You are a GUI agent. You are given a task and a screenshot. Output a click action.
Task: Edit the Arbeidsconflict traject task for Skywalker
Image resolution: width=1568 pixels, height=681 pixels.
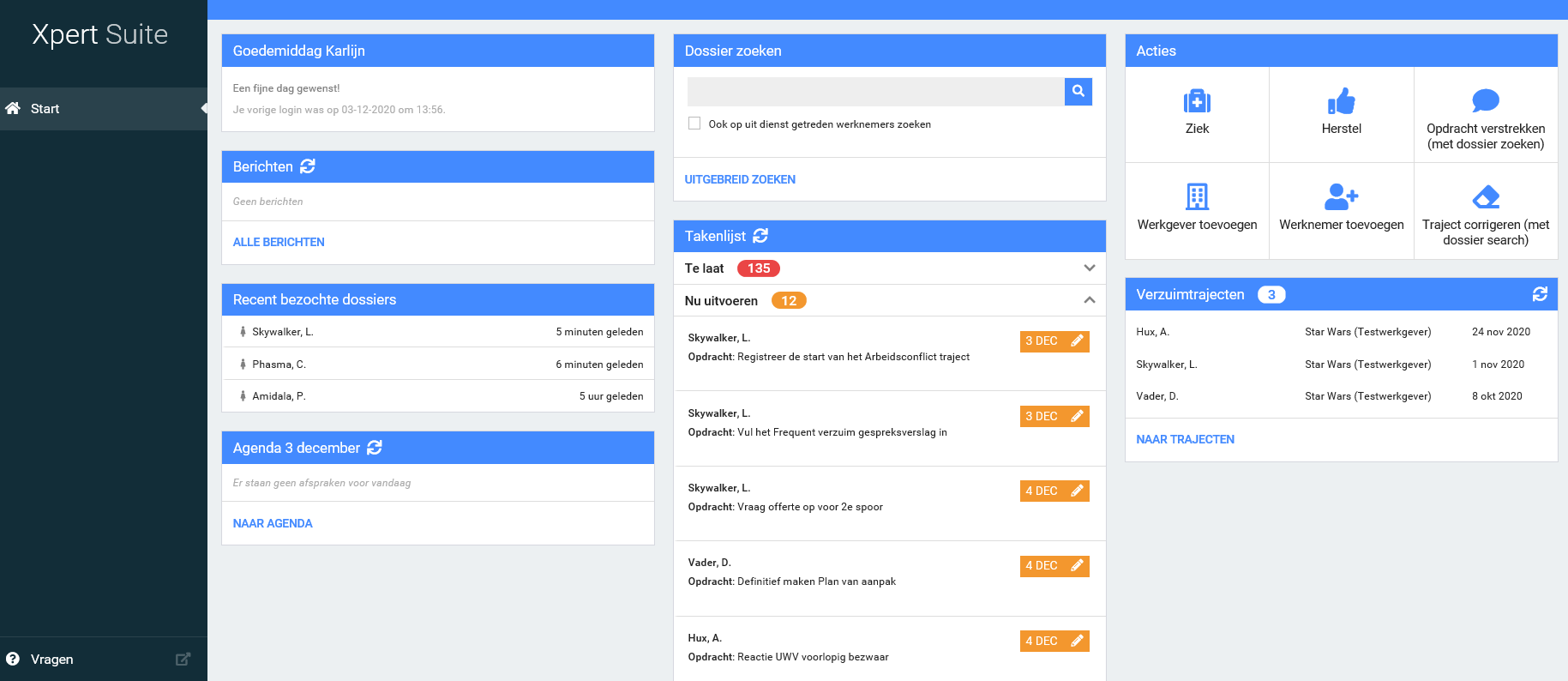[x=1077, y=341]
